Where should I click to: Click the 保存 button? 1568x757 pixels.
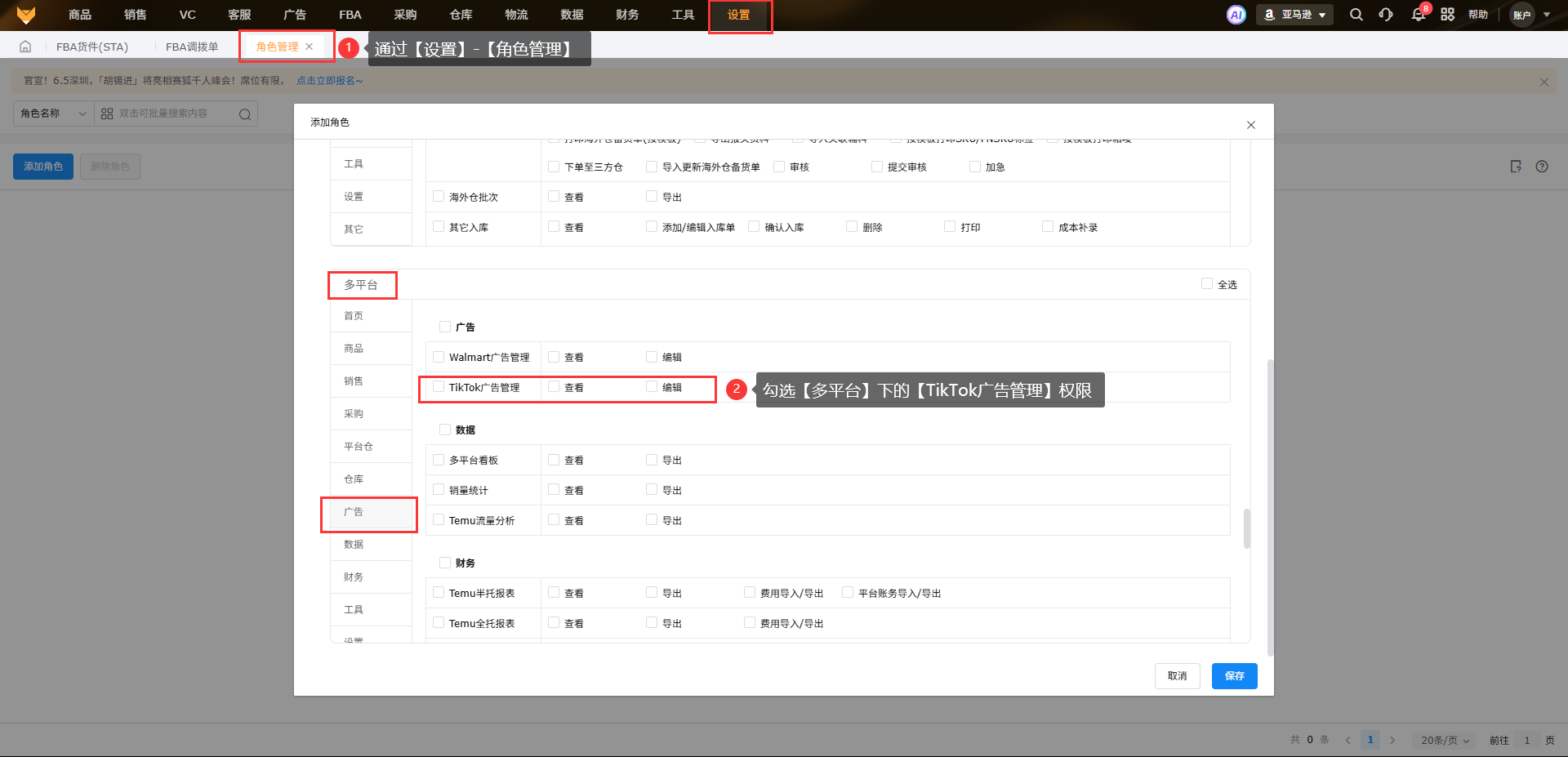click(x=1235, y=676)
